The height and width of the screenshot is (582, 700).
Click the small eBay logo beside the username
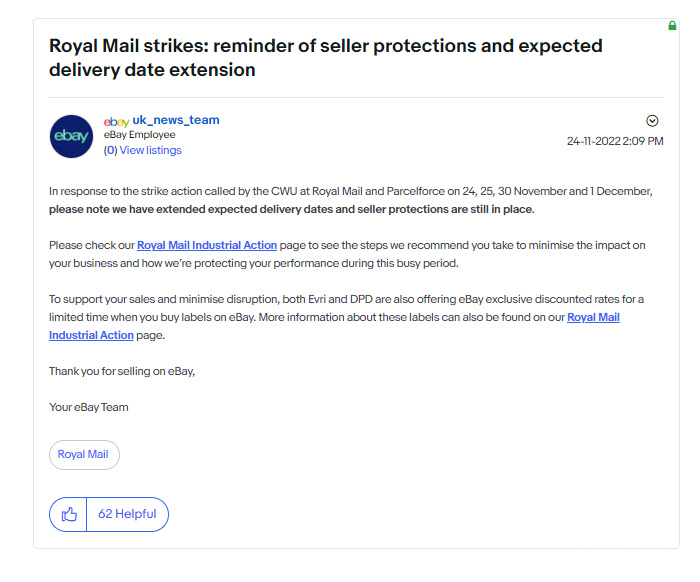[116, 121]
